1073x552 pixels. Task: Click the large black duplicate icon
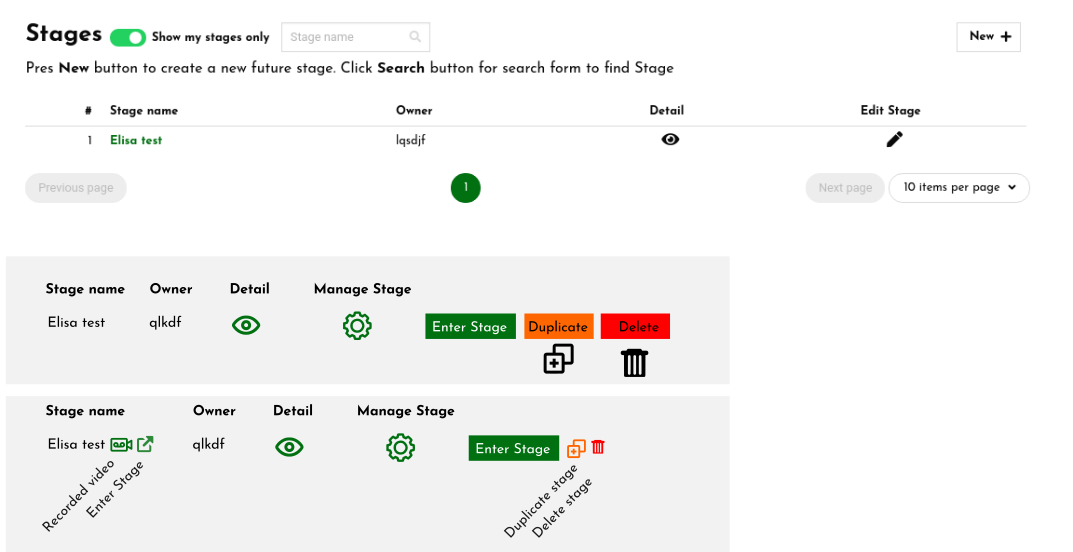[558, 359]
